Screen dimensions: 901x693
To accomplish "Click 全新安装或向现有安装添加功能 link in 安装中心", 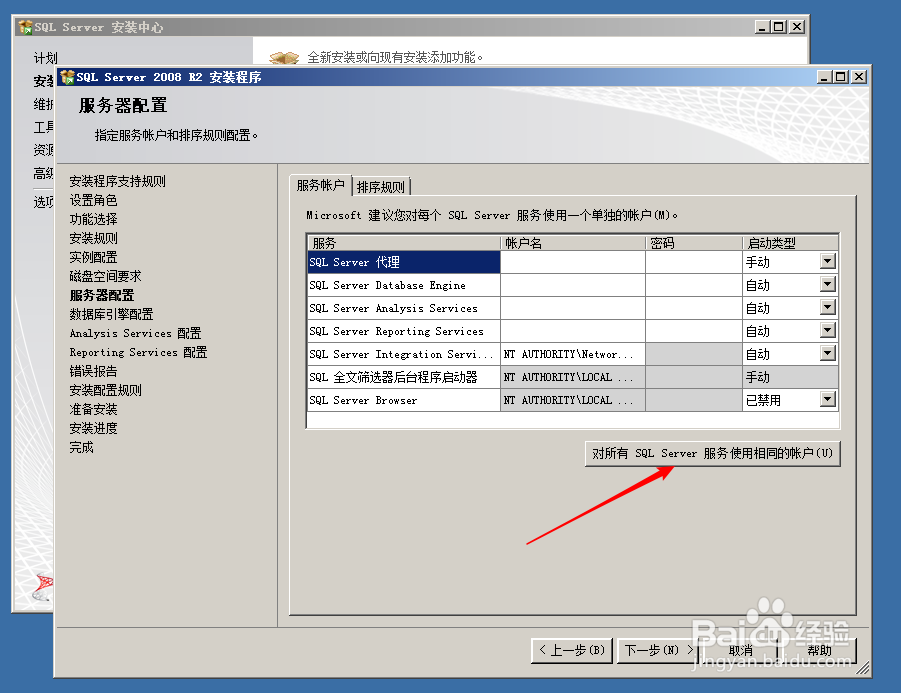I will coord(395,57).
